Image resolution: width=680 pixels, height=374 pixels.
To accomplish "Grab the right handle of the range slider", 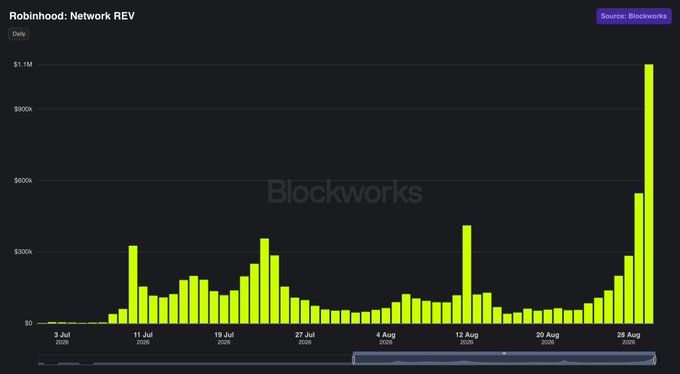I will [654, 360].
